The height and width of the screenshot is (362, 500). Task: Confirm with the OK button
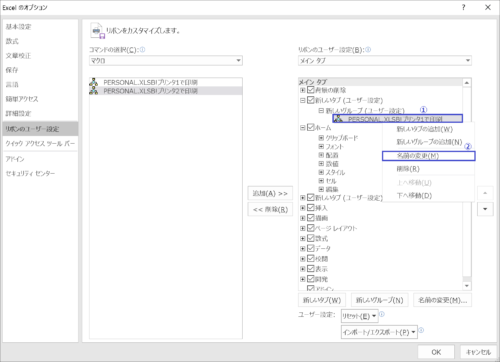[436, 352]
